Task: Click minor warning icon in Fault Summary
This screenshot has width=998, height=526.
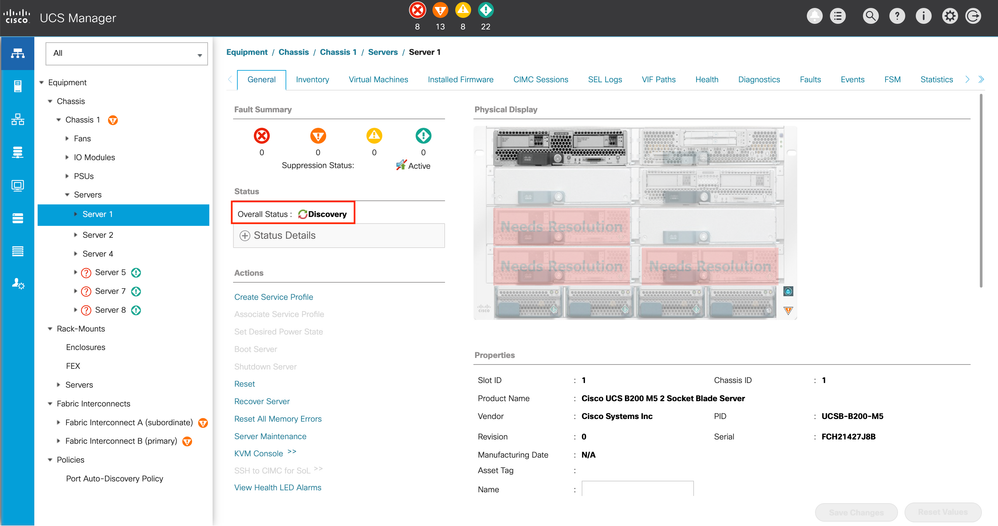Action: pos(374,136)
